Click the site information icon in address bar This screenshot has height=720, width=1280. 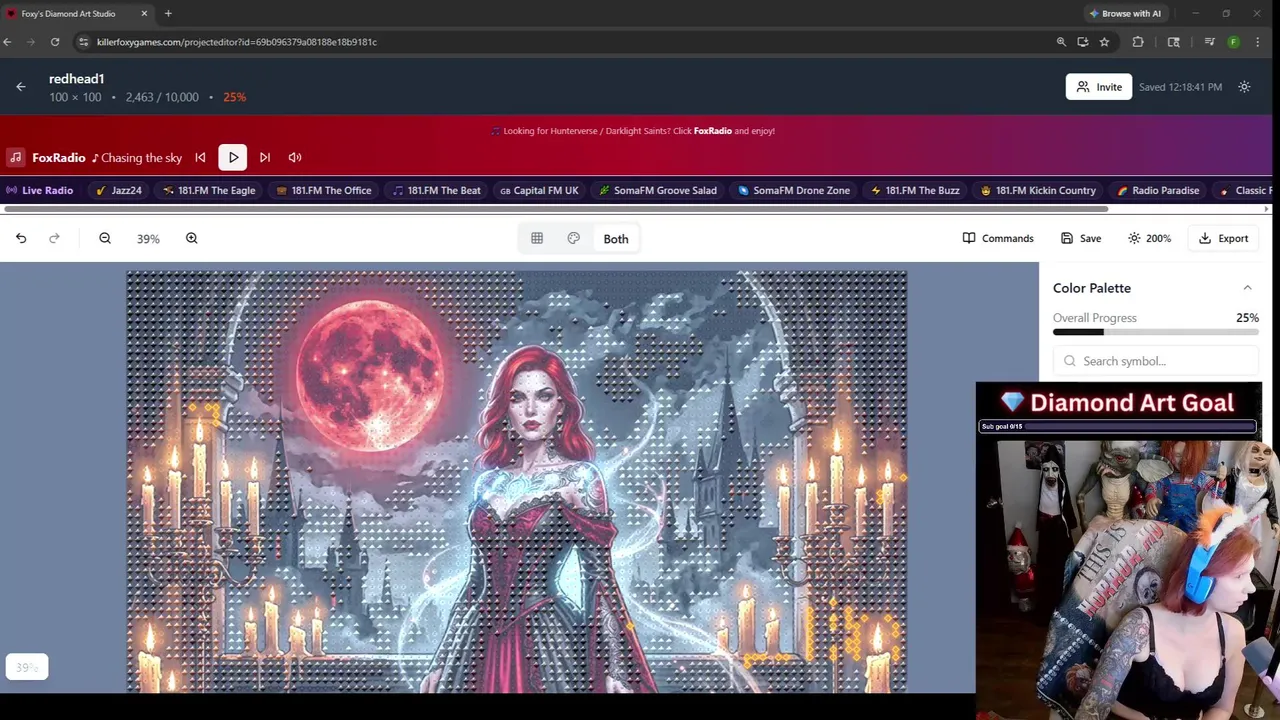pos(84,42)
